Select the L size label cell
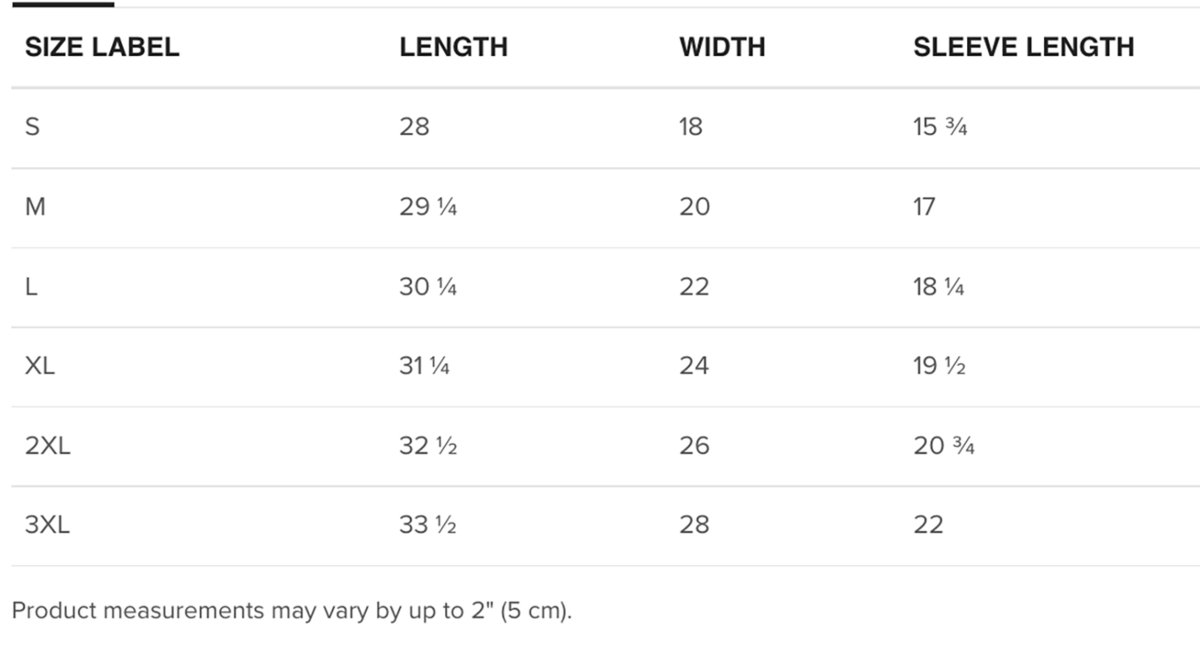Viewport: 1200px width, 665px height. tap(32, 287)
